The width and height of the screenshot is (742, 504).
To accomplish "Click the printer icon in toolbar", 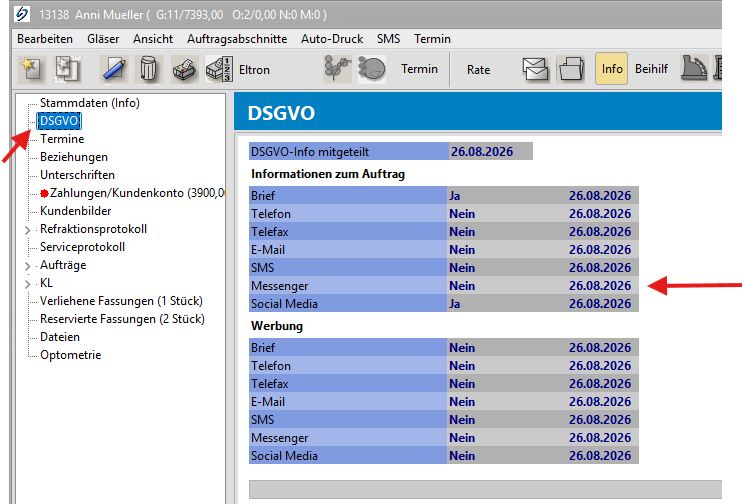I will pyautogui.click(x=184, y=69).
